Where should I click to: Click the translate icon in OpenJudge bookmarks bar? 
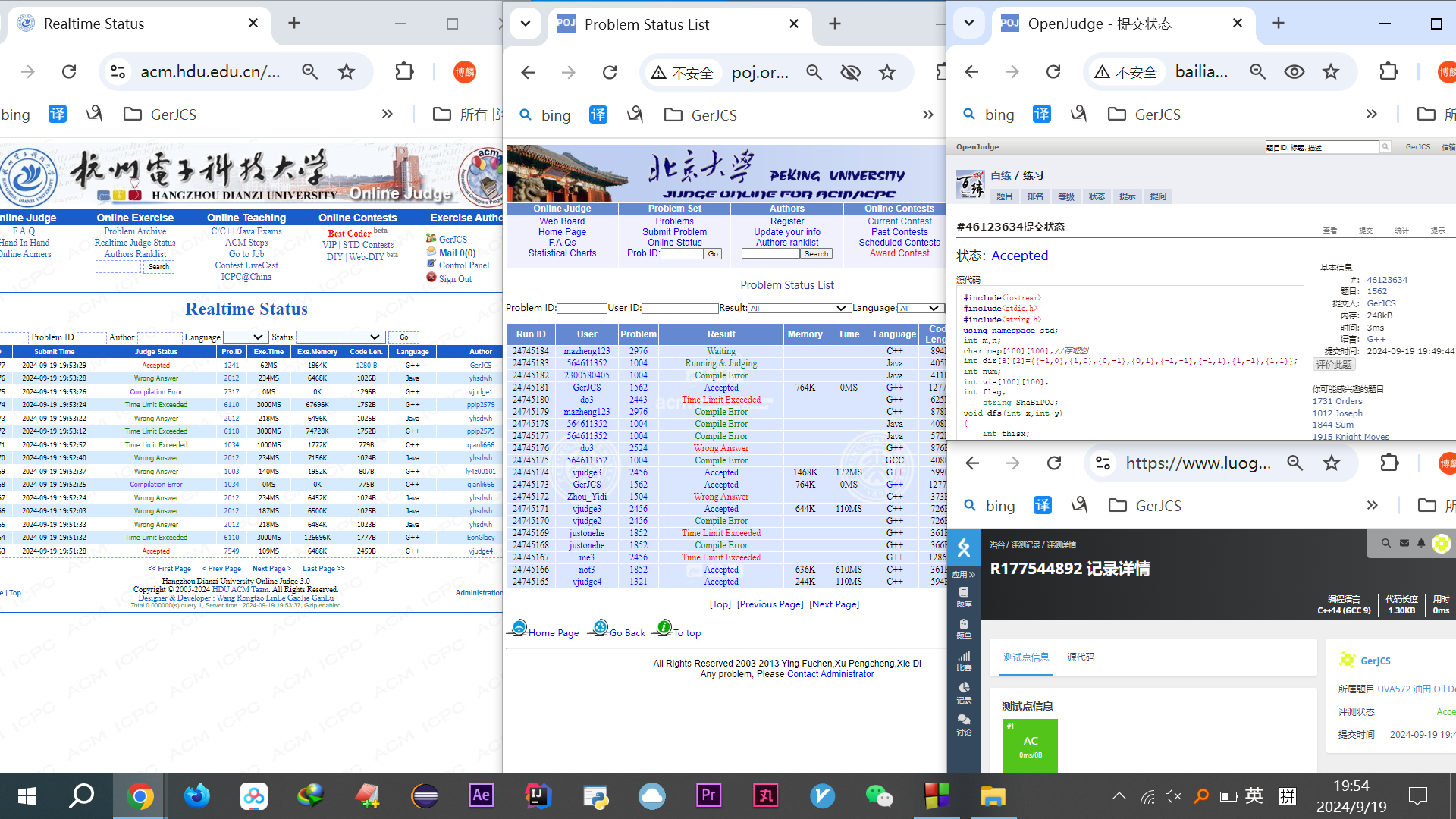coord(1042,115)
